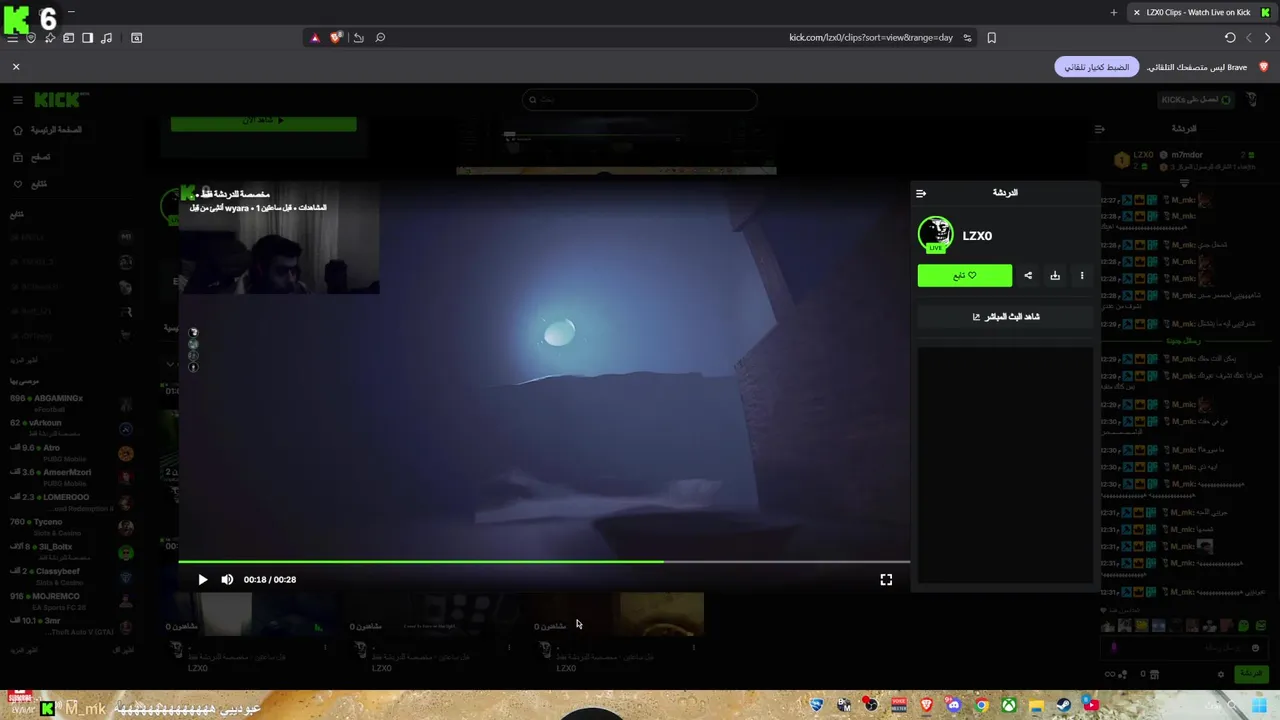
Task: Select the LZX0 Clips browser tab
Action: click(1201, 12)
